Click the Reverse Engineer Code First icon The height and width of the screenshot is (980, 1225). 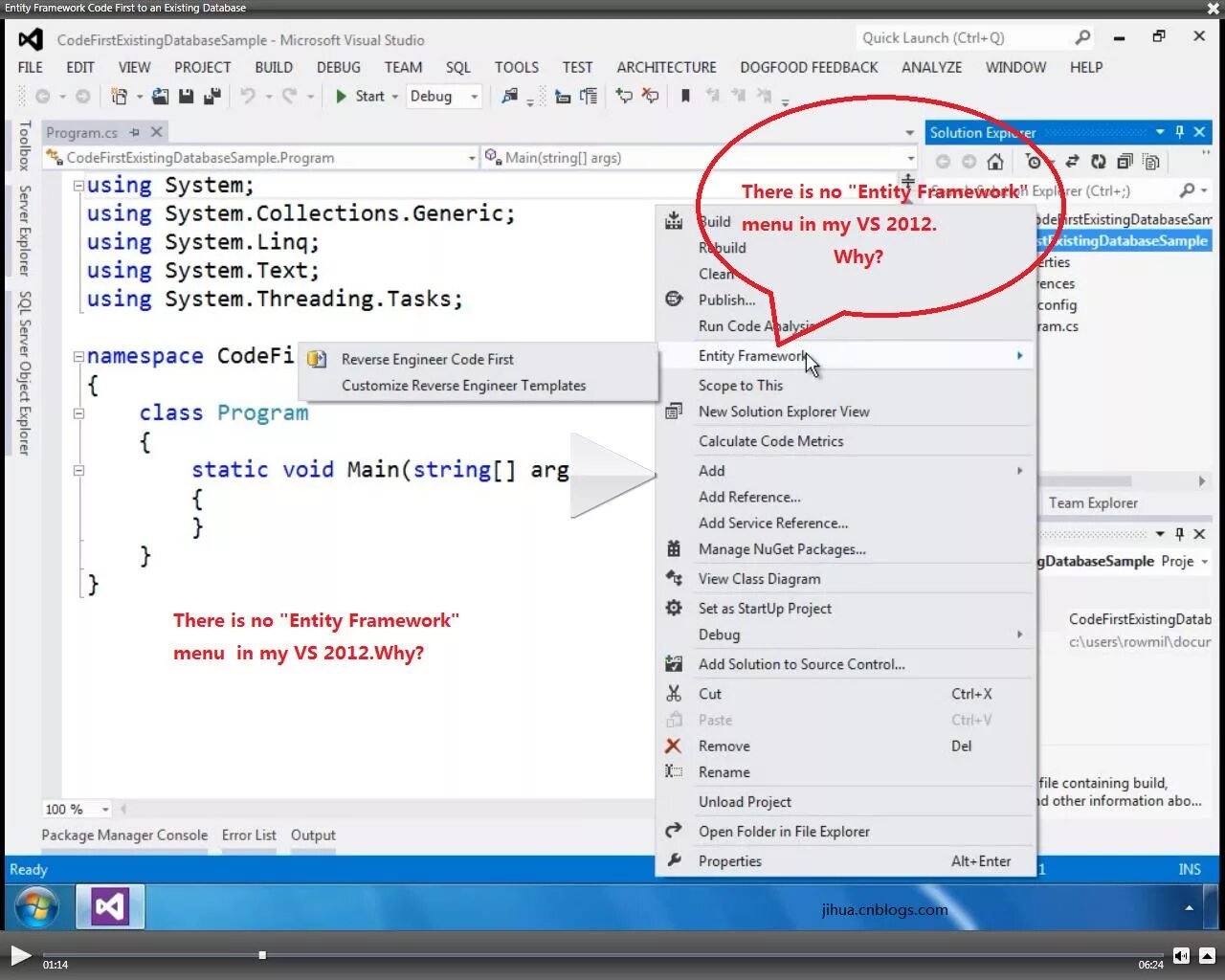coord(316,359)
